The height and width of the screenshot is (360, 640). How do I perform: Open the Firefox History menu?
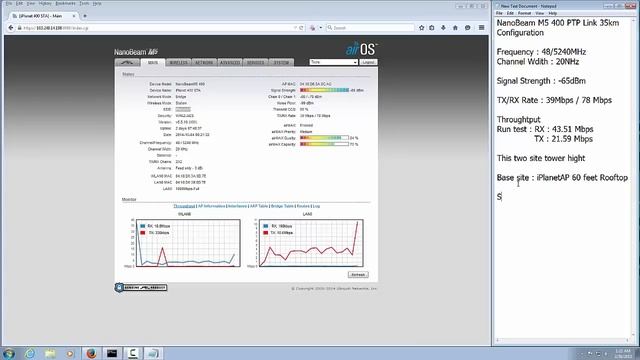tap(45, 3)
